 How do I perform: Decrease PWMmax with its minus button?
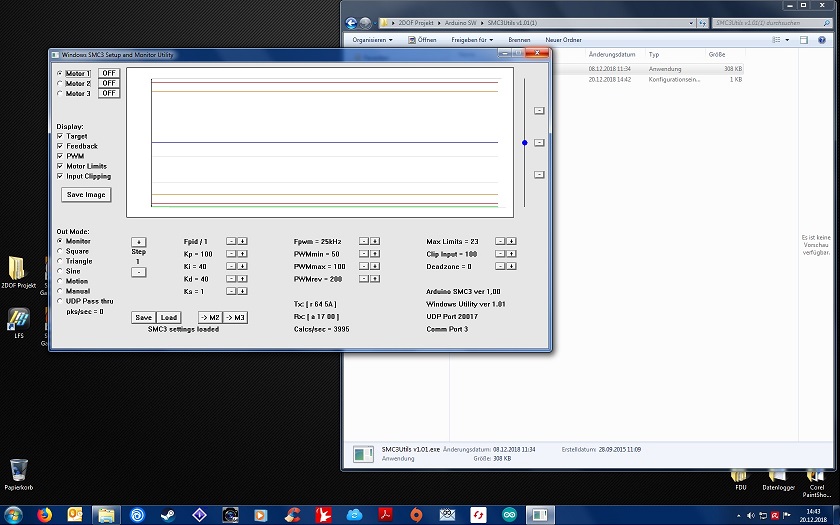coord(364,266)
